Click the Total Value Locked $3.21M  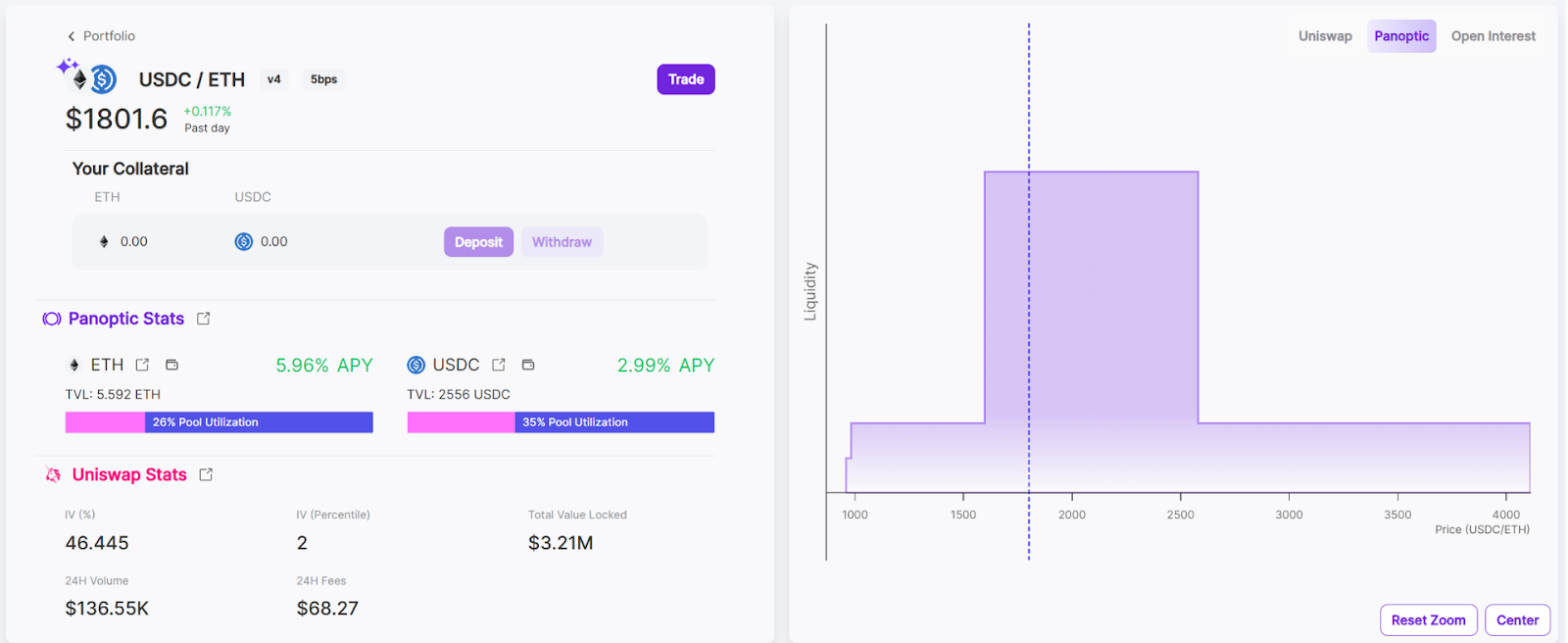coord(561,543)
